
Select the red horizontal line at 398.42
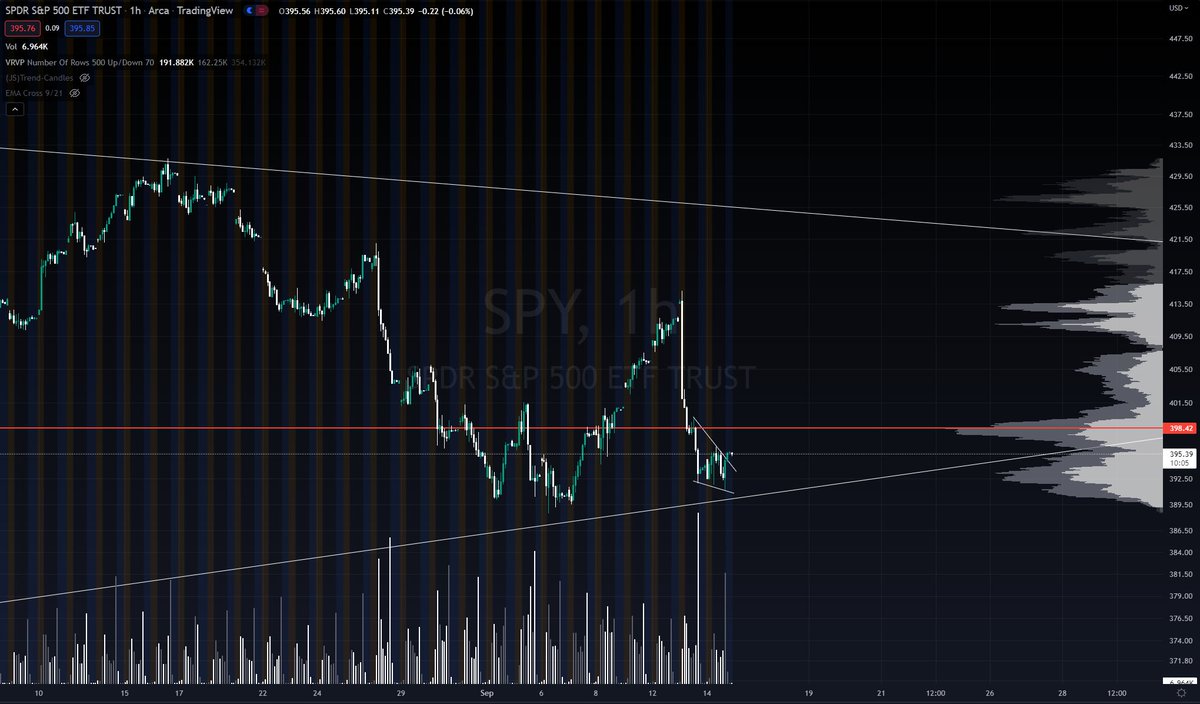tap(580, 428)
